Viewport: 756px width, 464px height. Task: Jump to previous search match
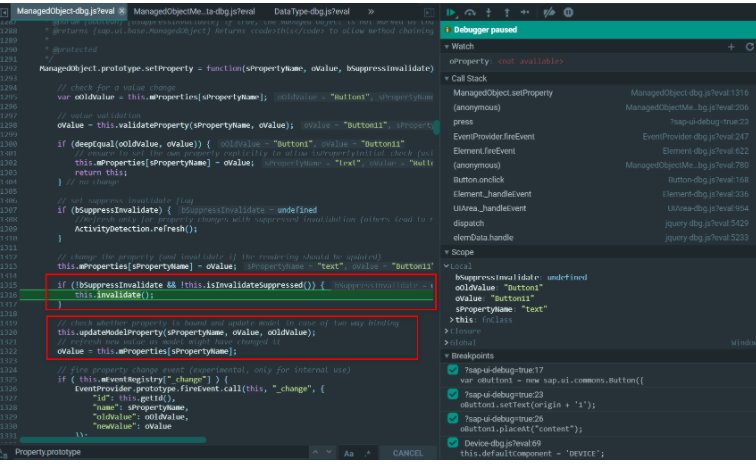315,452
